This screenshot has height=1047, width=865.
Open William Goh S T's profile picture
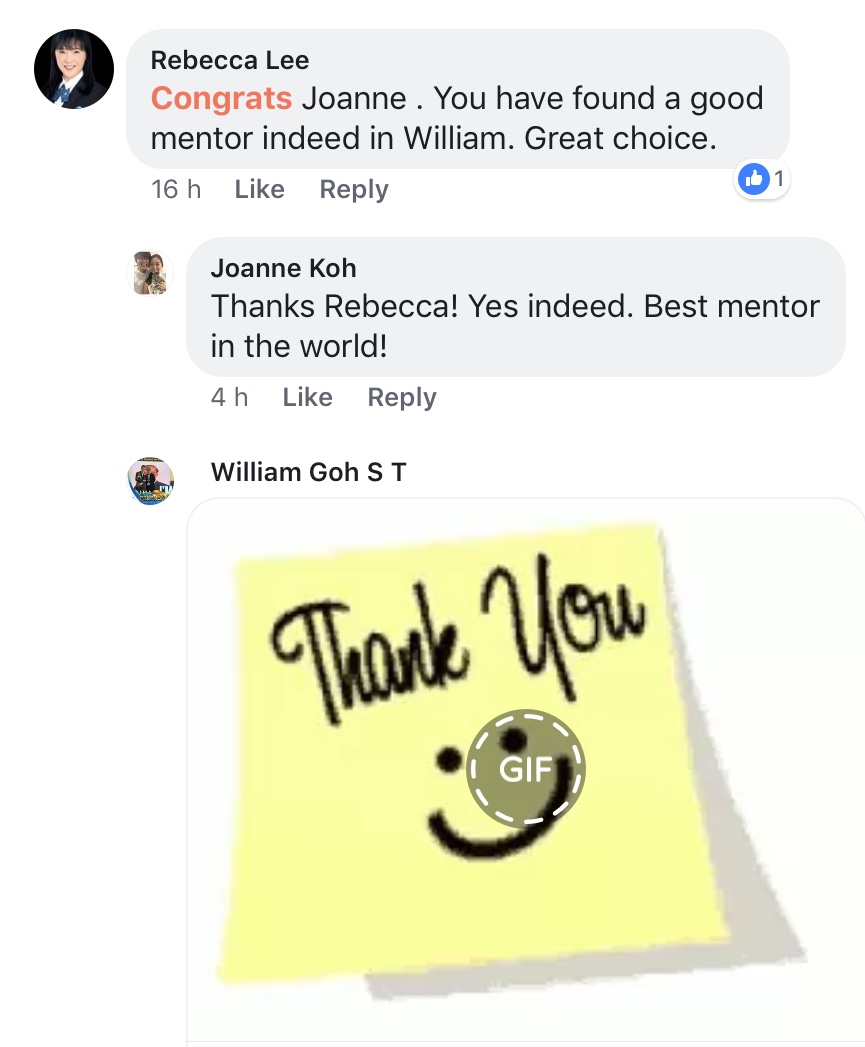(x=151, y=481)
